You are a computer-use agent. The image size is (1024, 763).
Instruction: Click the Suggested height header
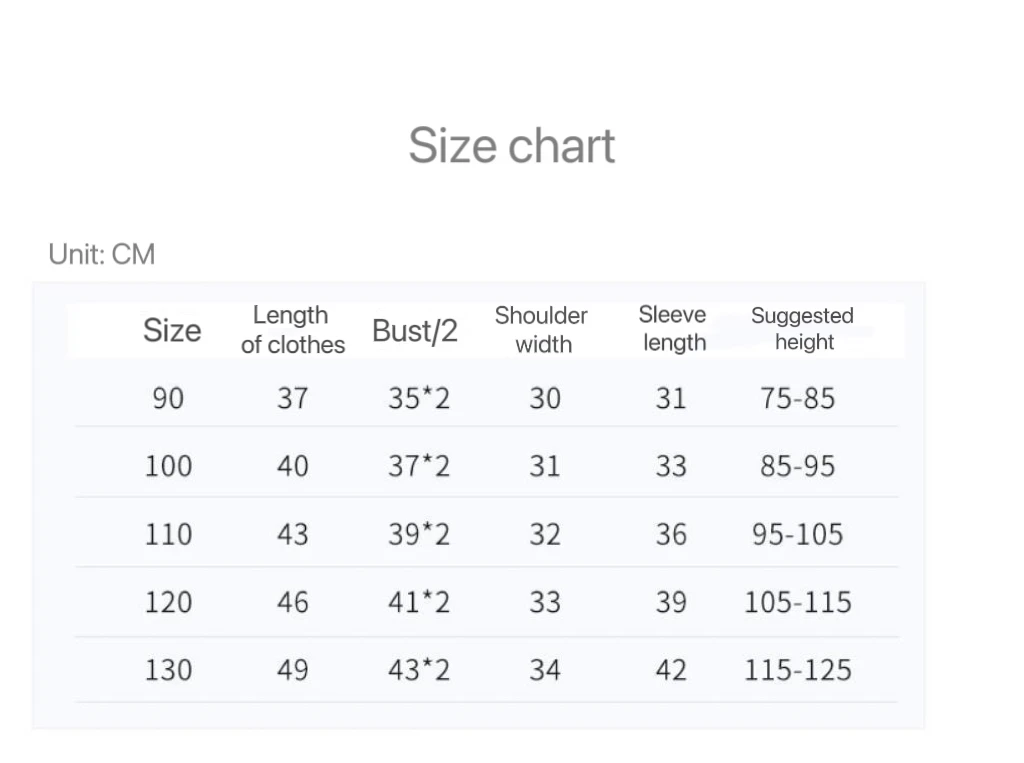[802, 329]
